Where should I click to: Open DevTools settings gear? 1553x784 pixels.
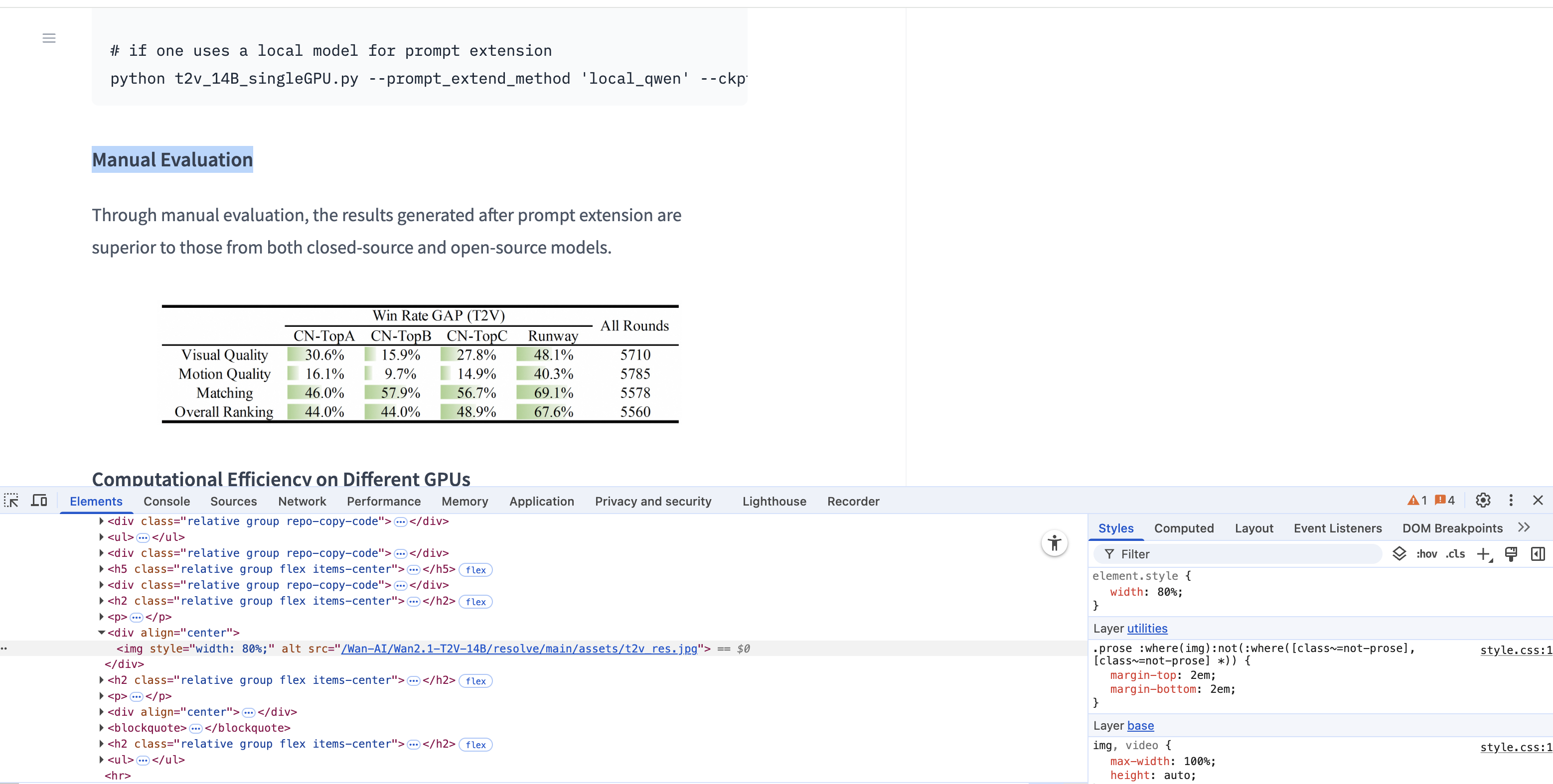pos(1482,500)
